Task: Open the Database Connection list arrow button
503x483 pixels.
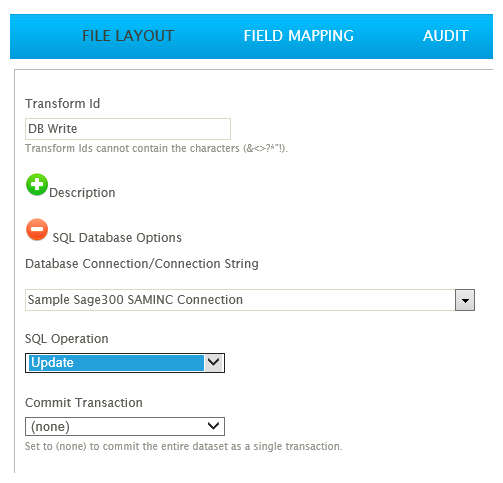Action: (x=465, y=300)
